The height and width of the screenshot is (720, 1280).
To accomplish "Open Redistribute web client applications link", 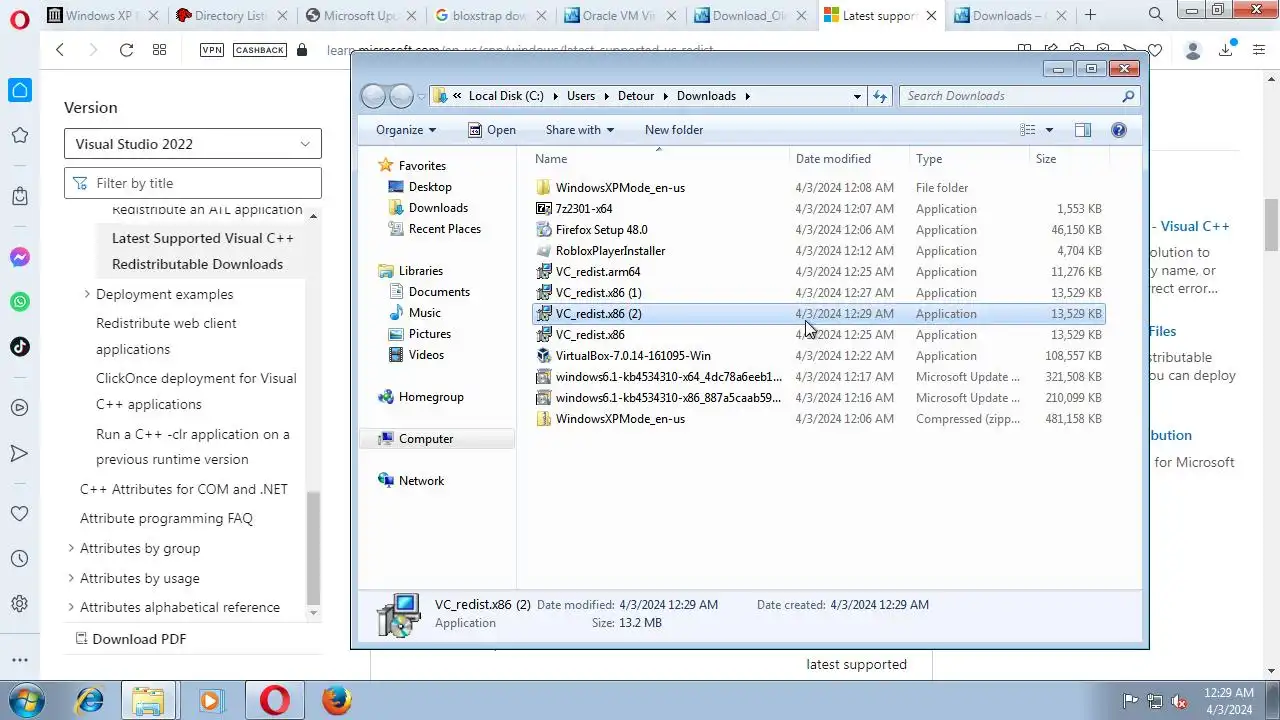I will (166, 336).
